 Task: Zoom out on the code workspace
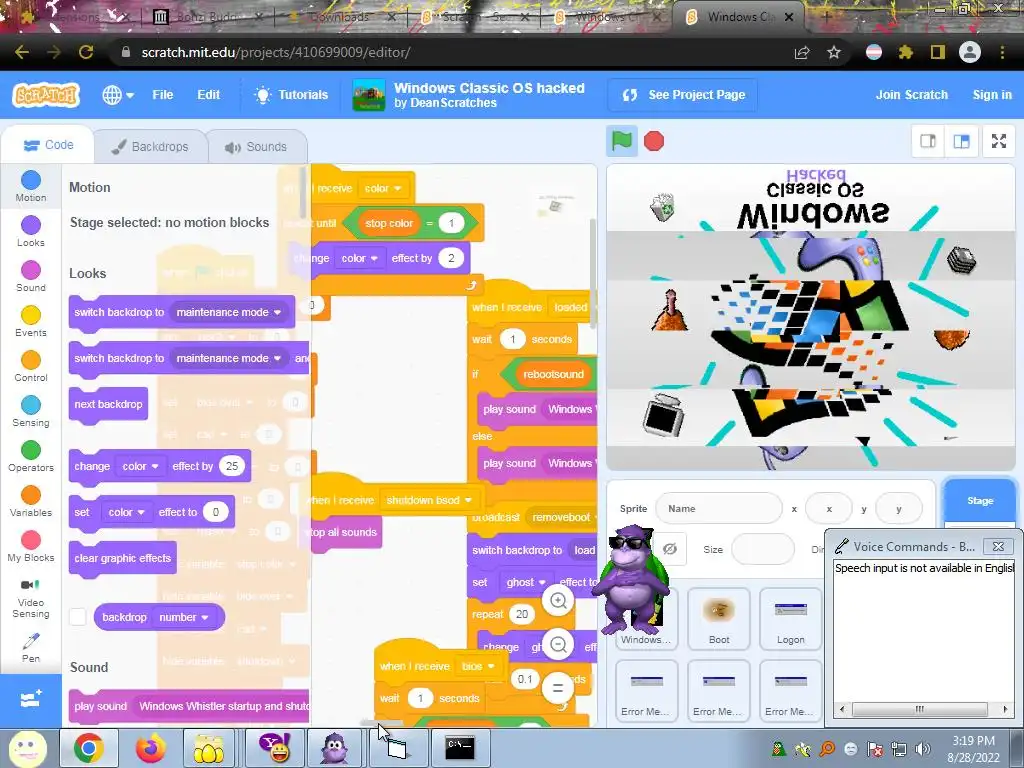[558, 645]
